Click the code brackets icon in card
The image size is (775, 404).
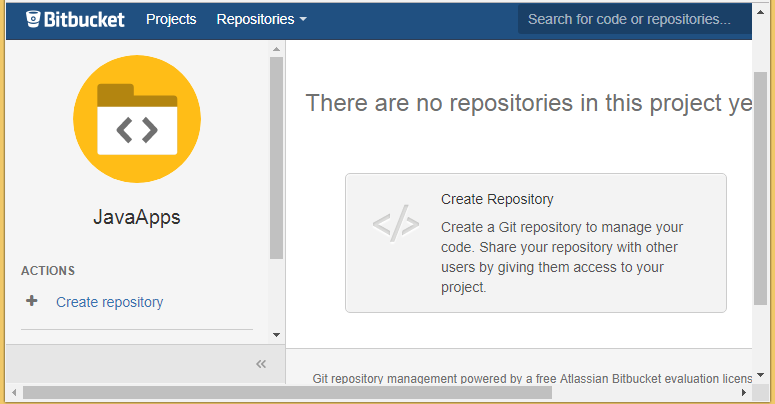pyautogui.click(x=396, y=227)
